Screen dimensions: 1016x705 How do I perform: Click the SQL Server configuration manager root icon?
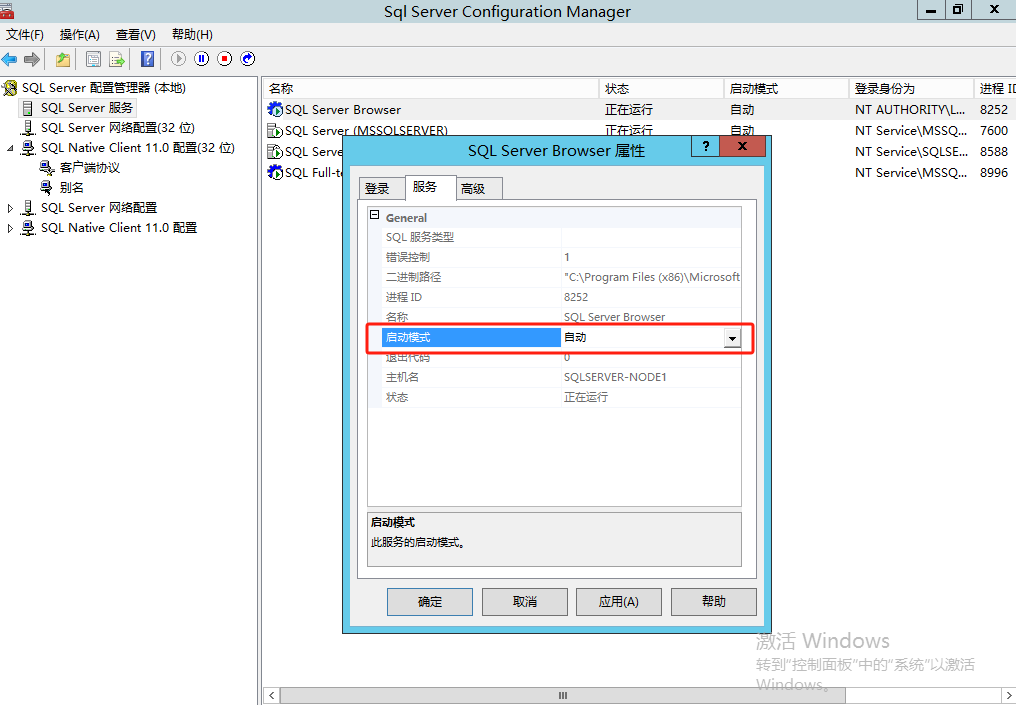coord(10,87)
